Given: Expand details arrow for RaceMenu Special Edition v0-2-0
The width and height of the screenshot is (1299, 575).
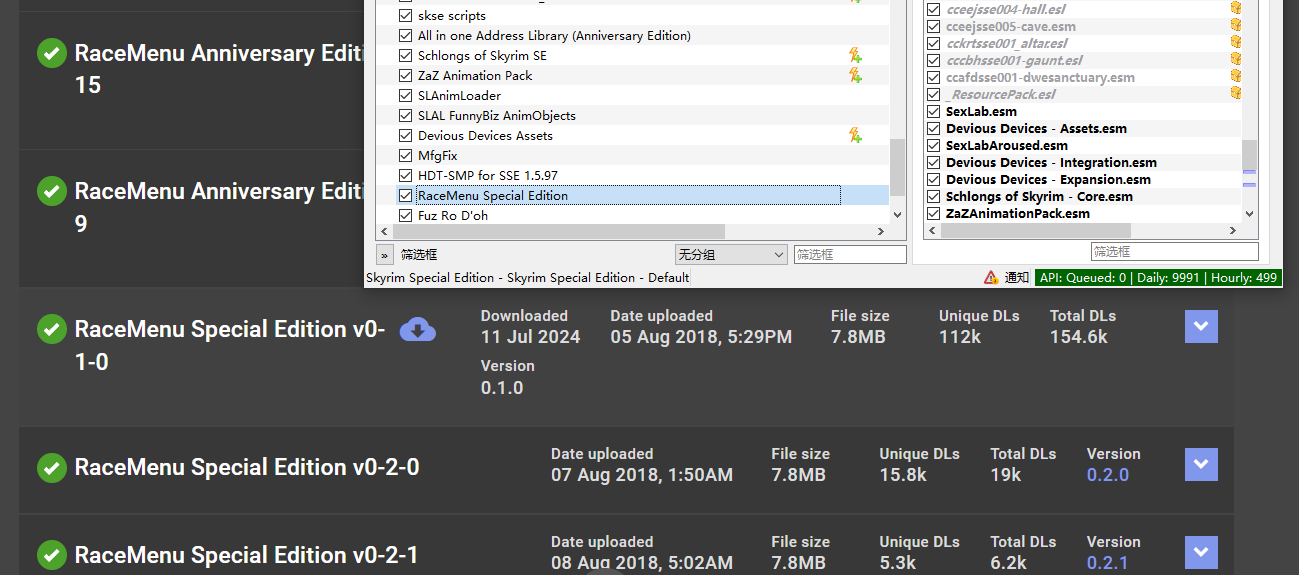Looking at the screenshot, I should pos(1201,465).
